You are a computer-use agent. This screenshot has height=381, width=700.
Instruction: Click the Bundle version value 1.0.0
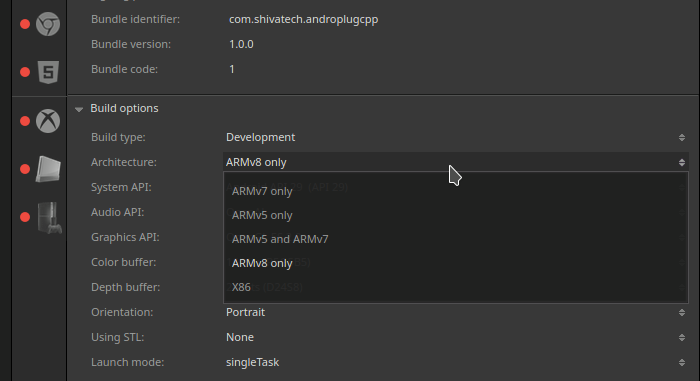pos(241,44)
